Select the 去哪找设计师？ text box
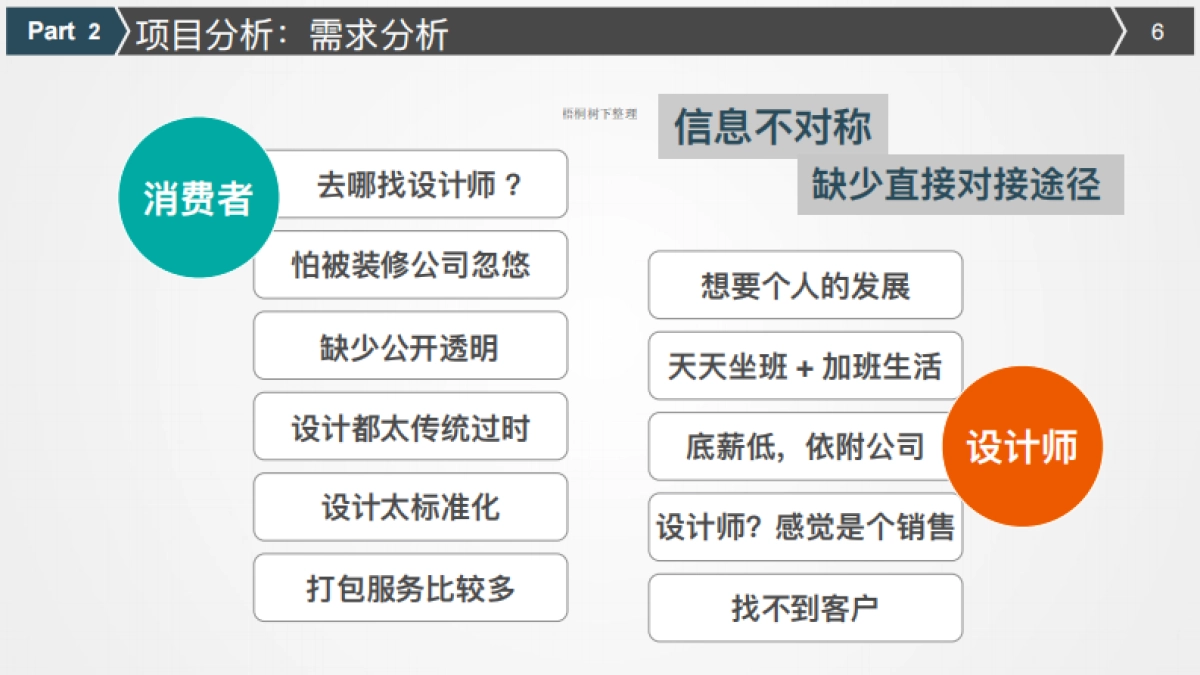The image size is (1200, 675). click(x=410, y=184)
